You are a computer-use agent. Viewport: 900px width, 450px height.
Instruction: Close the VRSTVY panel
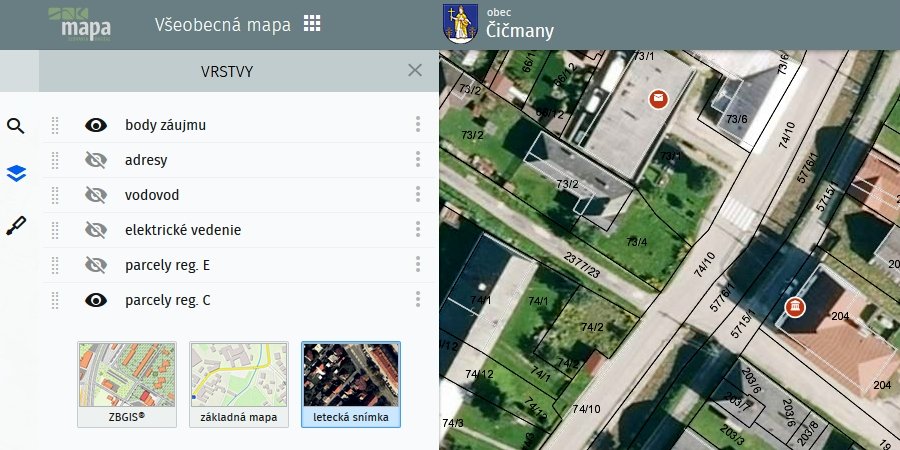tap(415, 71)
